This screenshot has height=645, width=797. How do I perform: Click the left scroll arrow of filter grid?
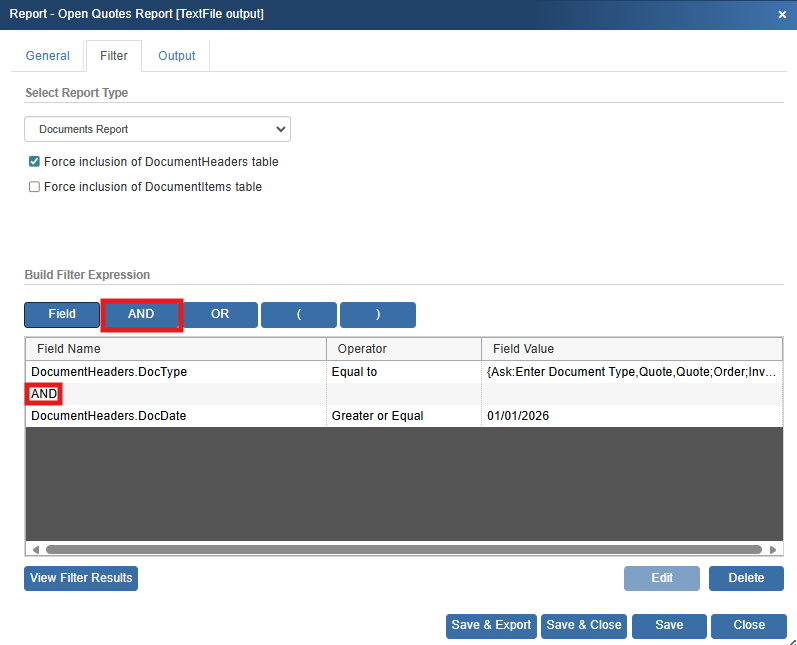[36, 549]
